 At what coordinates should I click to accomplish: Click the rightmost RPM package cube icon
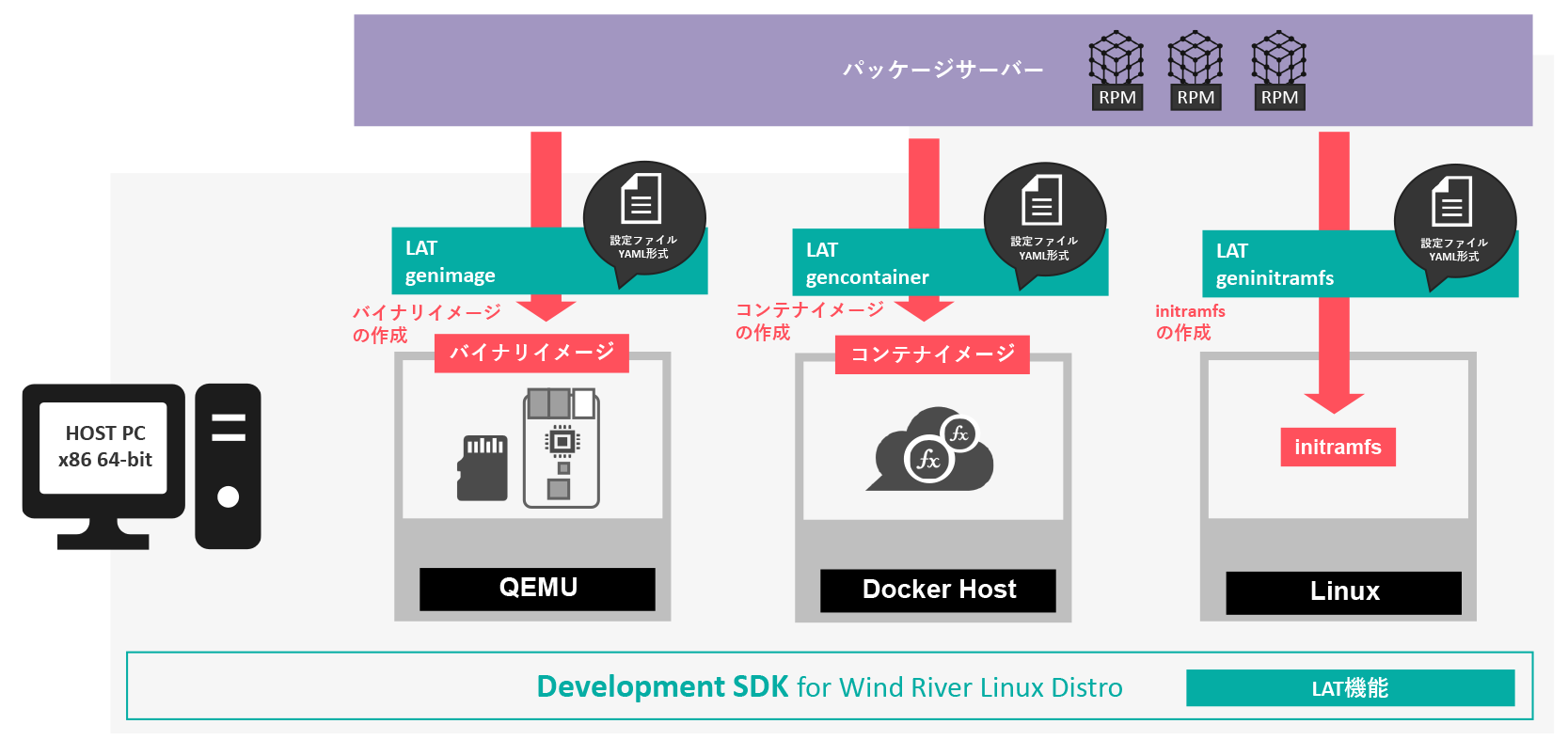click(1279, 70)
